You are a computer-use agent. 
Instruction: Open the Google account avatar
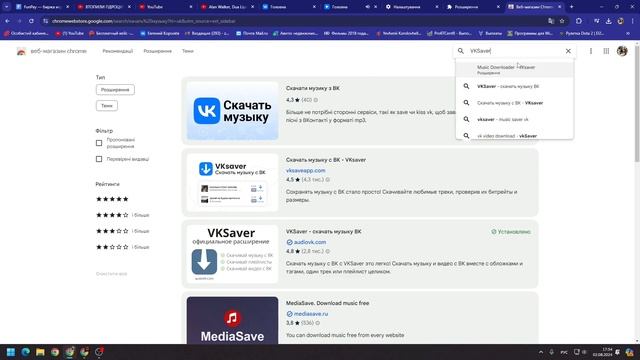[622, 51]
